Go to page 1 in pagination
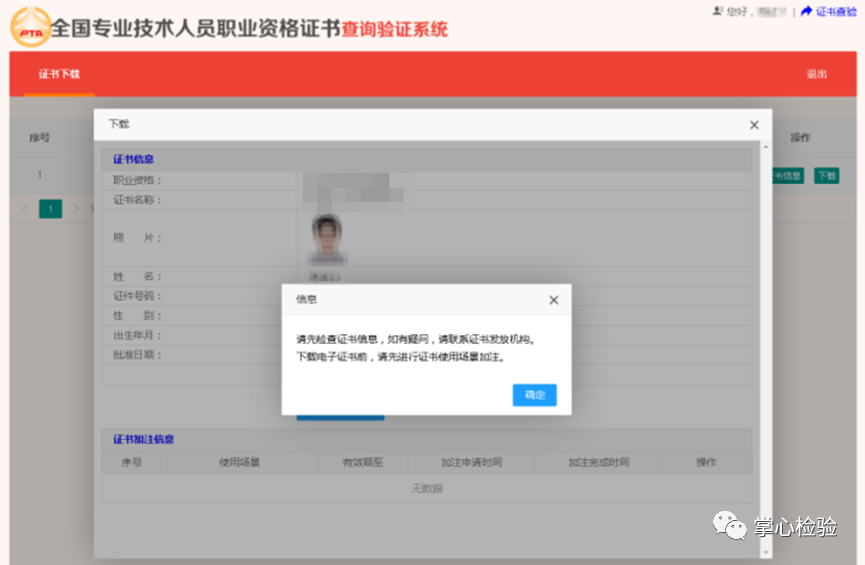 click(x=50, y=209)
